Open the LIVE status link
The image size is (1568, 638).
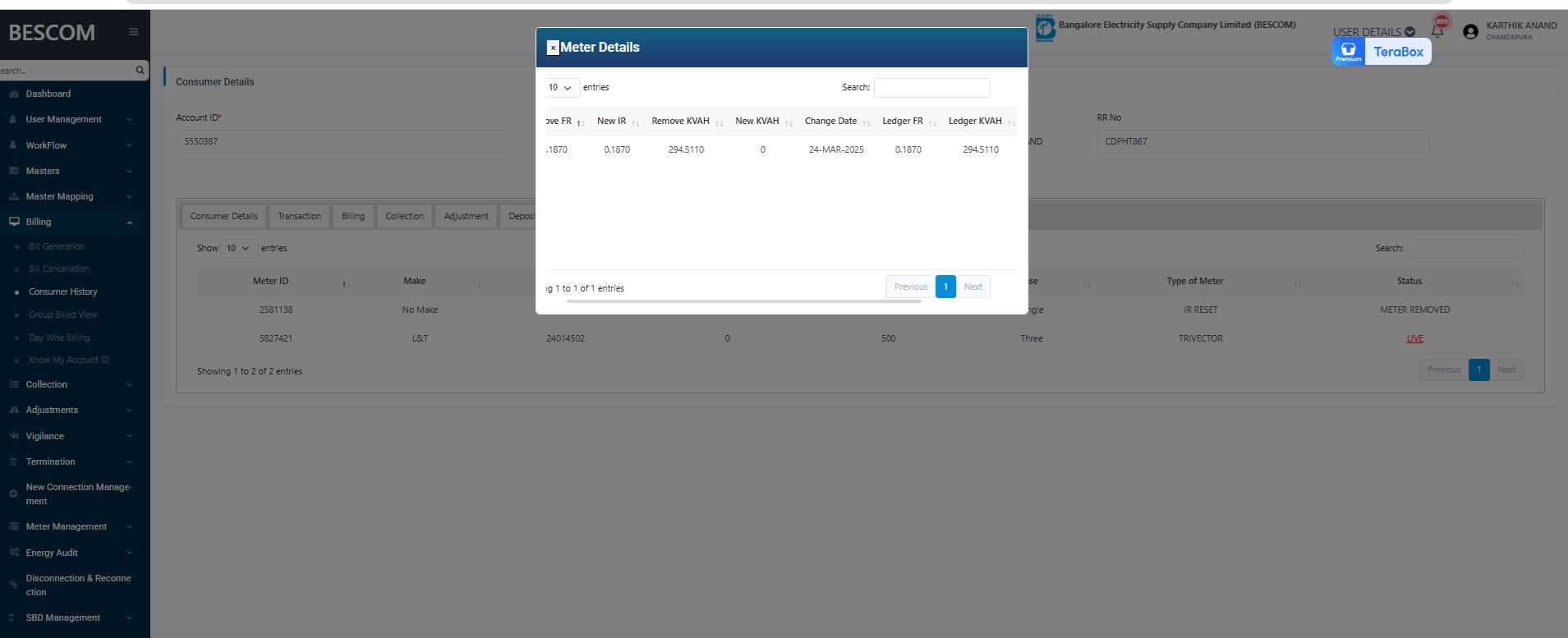pyautogui.click(x=1414, y=338)
